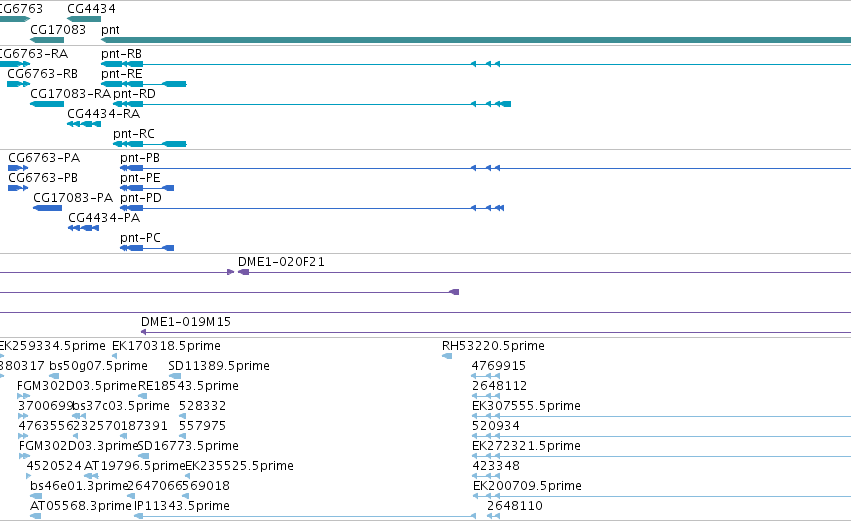Select the pnt-RD transcript label
Viewport: 851px width, 521px height.
[x=134, y=93]
